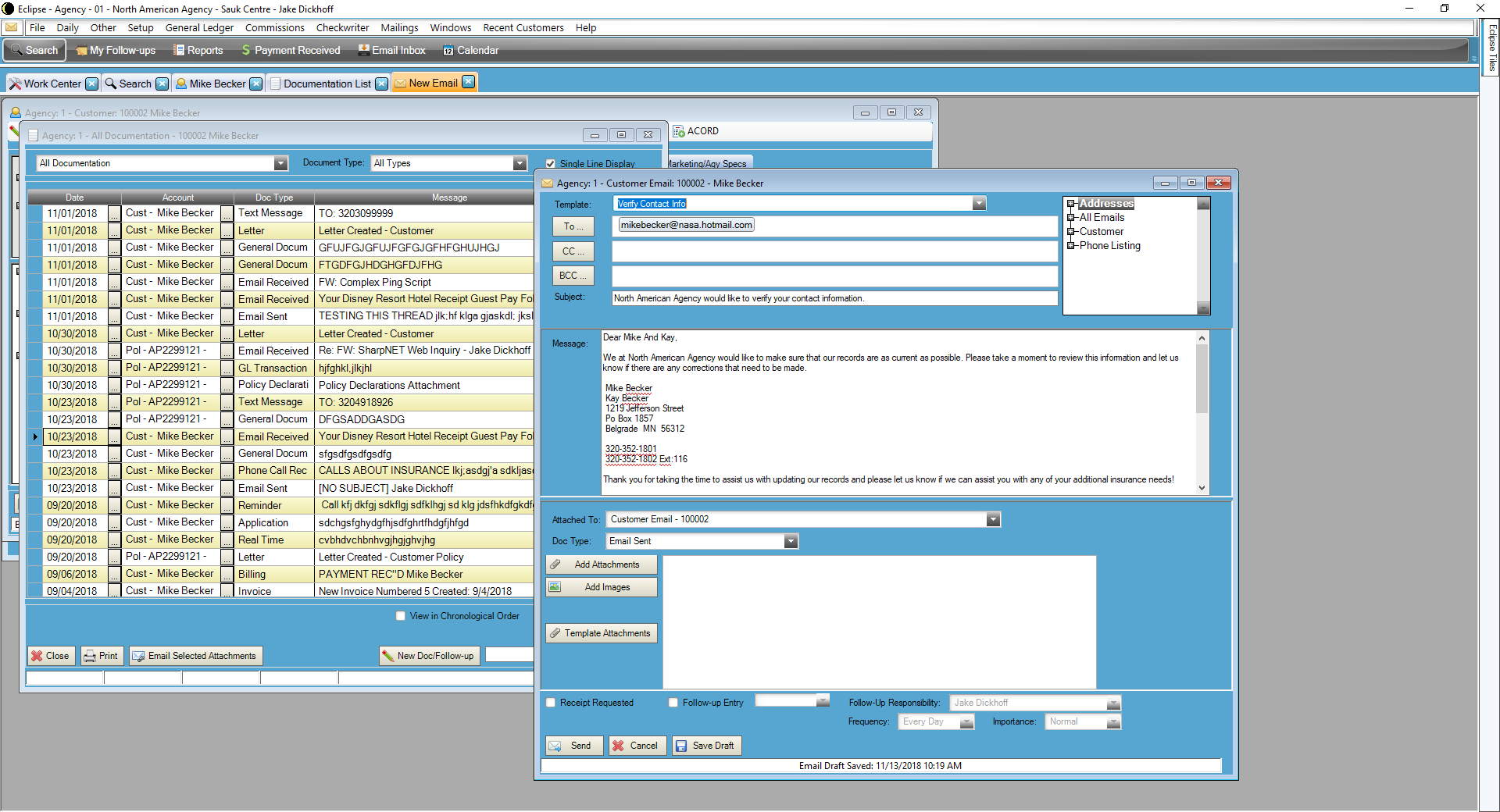This screenshot has height=812, width=1500.
Task: Open the Verify Contact Info template dropdown
Action: (979, 203)
